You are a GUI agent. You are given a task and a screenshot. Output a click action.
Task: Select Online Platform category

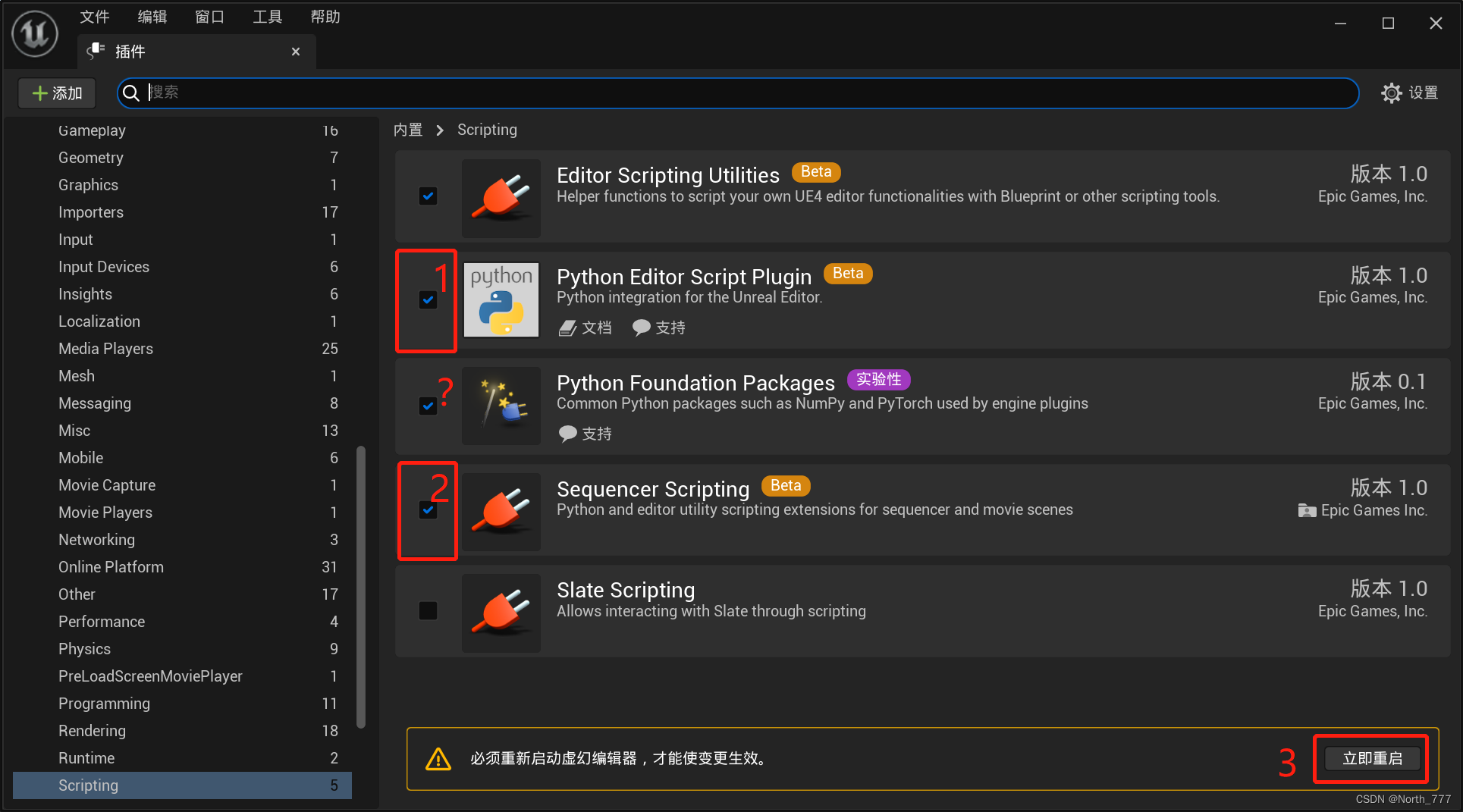(x=182, y=567)
